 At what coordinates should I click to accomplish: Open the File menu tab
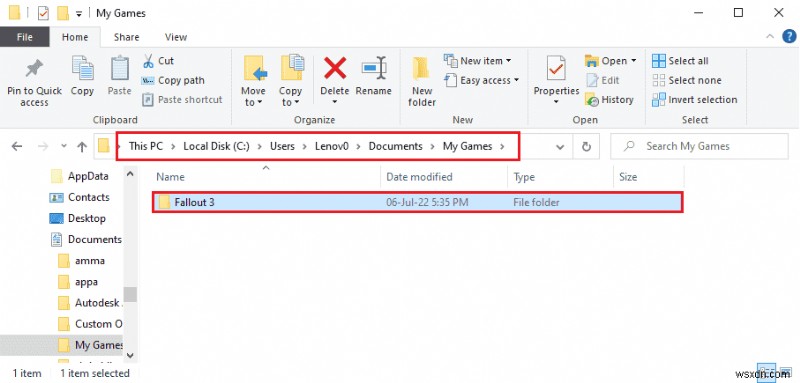[24, 37]
